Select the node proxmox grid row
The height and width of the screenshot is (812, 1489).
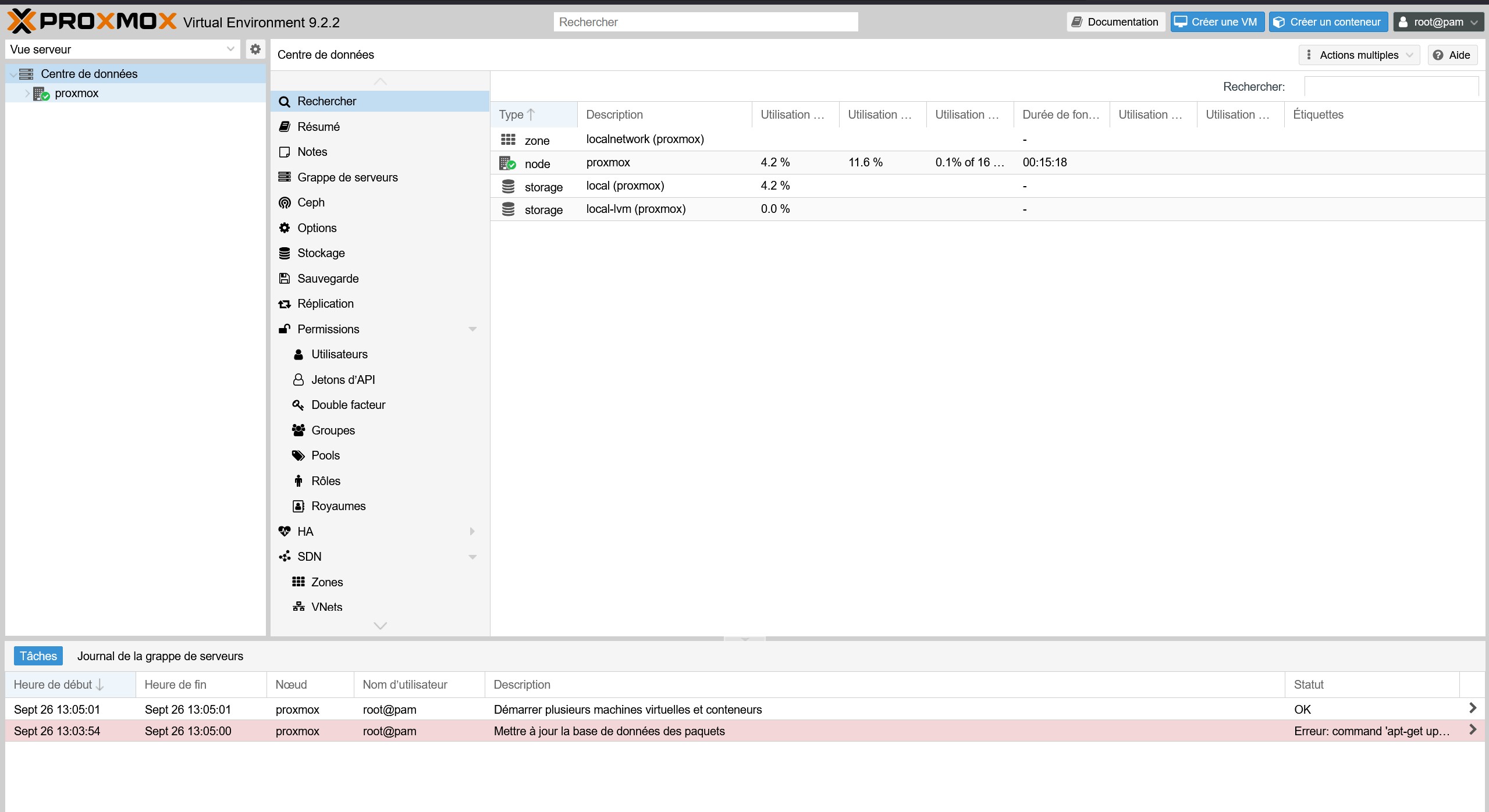click(x=987, y=163)
